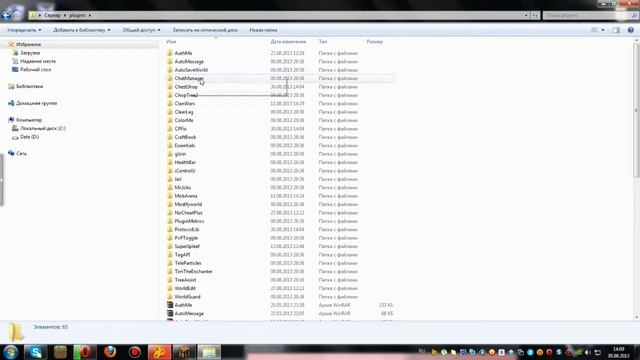Open the Help question mark icon
This screenshot has height=360, width=640.
pos(631,30)
